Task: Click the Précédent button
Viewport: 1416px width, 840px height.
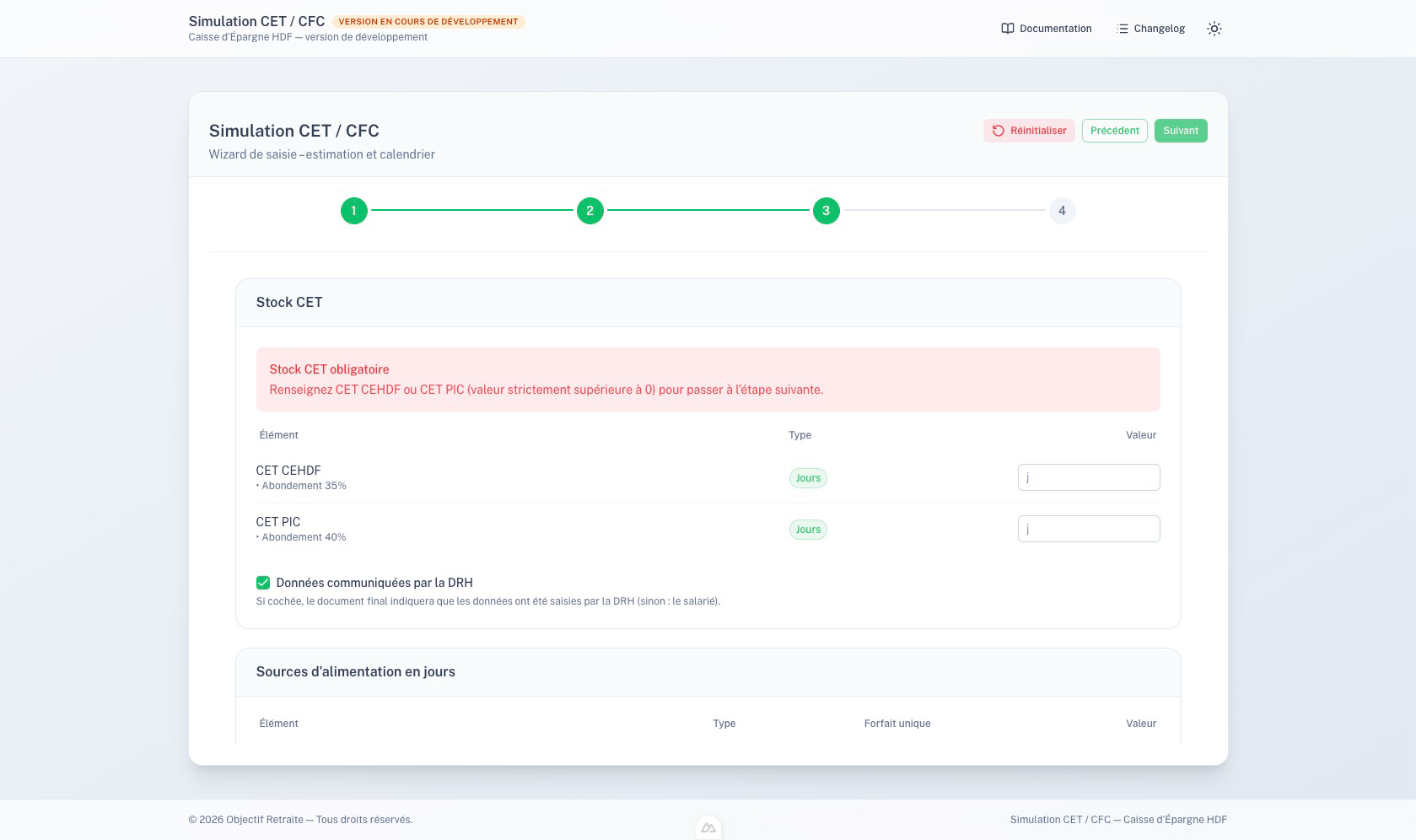Action: click(1114, 131)
